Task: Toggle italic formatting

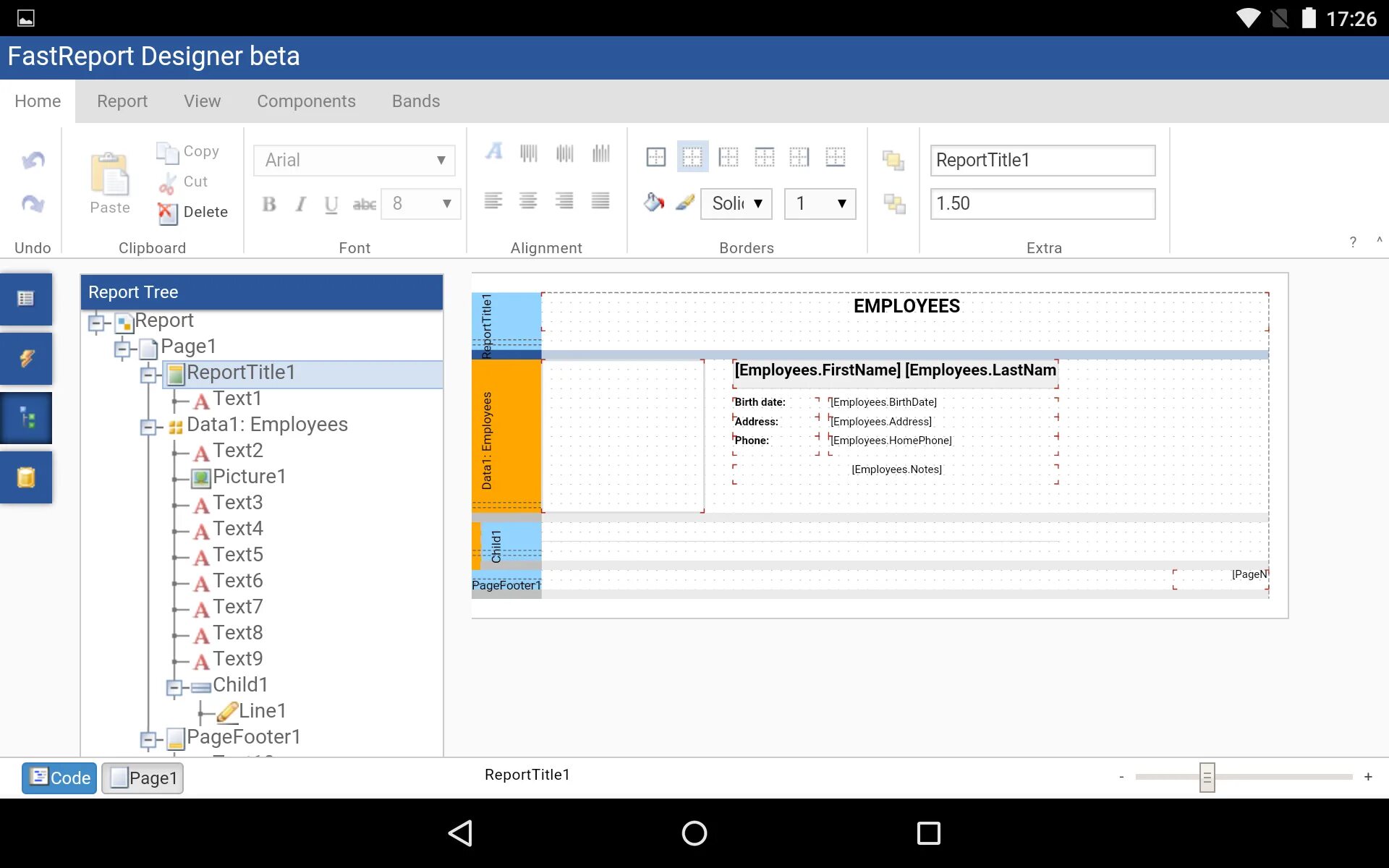Action: [x=300, y=204]
